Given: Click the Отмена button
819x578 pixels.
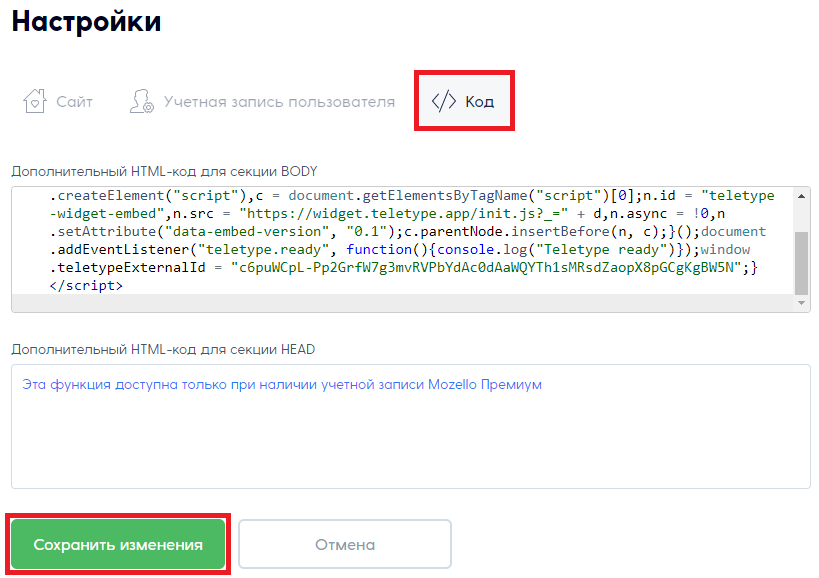Looking at the screenshot, I should coord(345,544).
